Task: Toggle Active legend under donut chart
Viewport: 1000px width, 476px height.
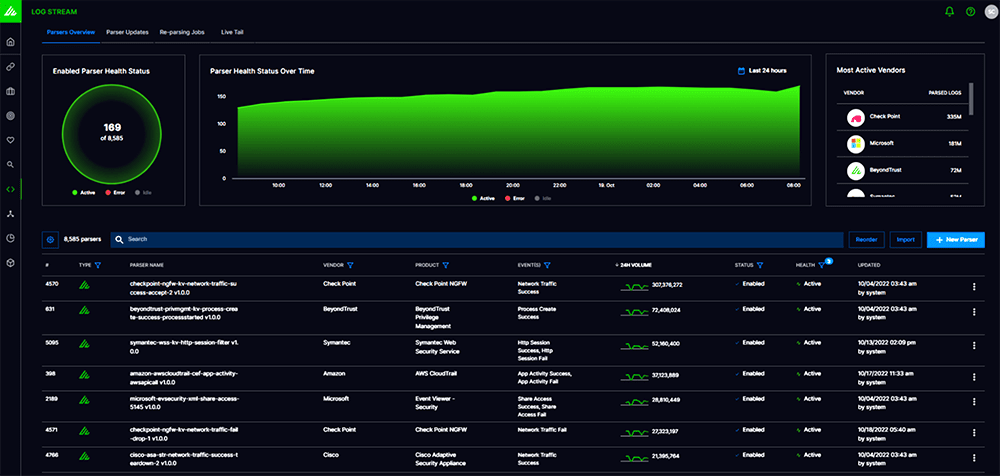Action: tap(84, 192)
